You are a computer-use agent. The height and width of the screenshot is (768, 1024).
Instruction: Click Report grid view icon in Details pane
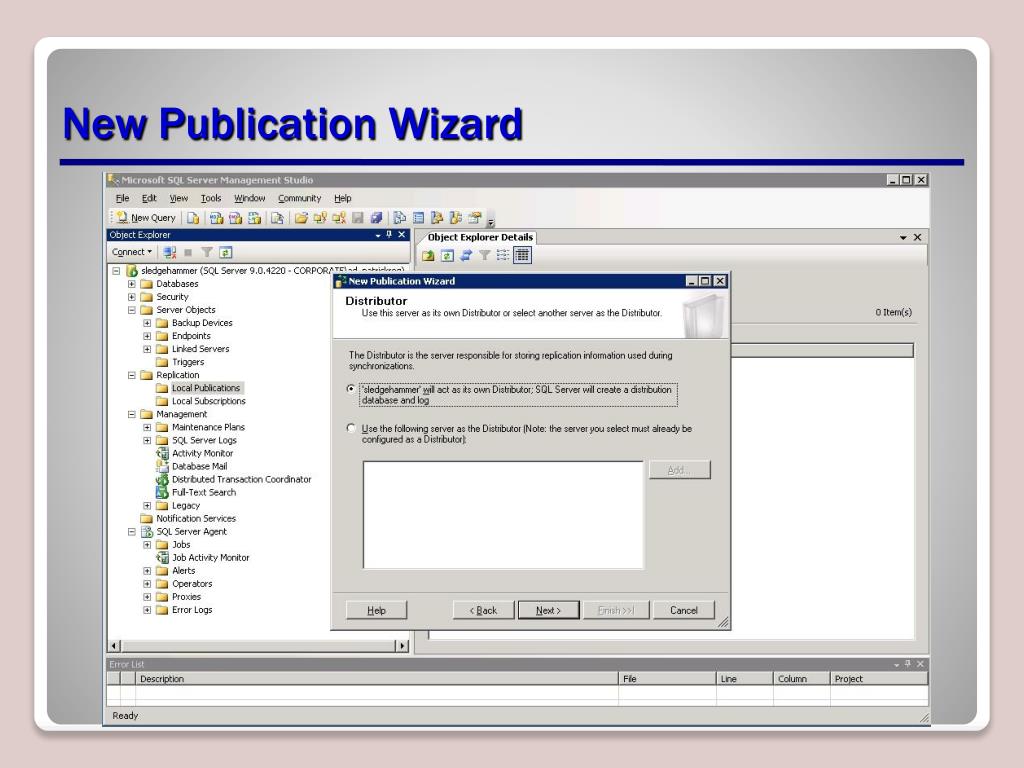click(522, 255)
